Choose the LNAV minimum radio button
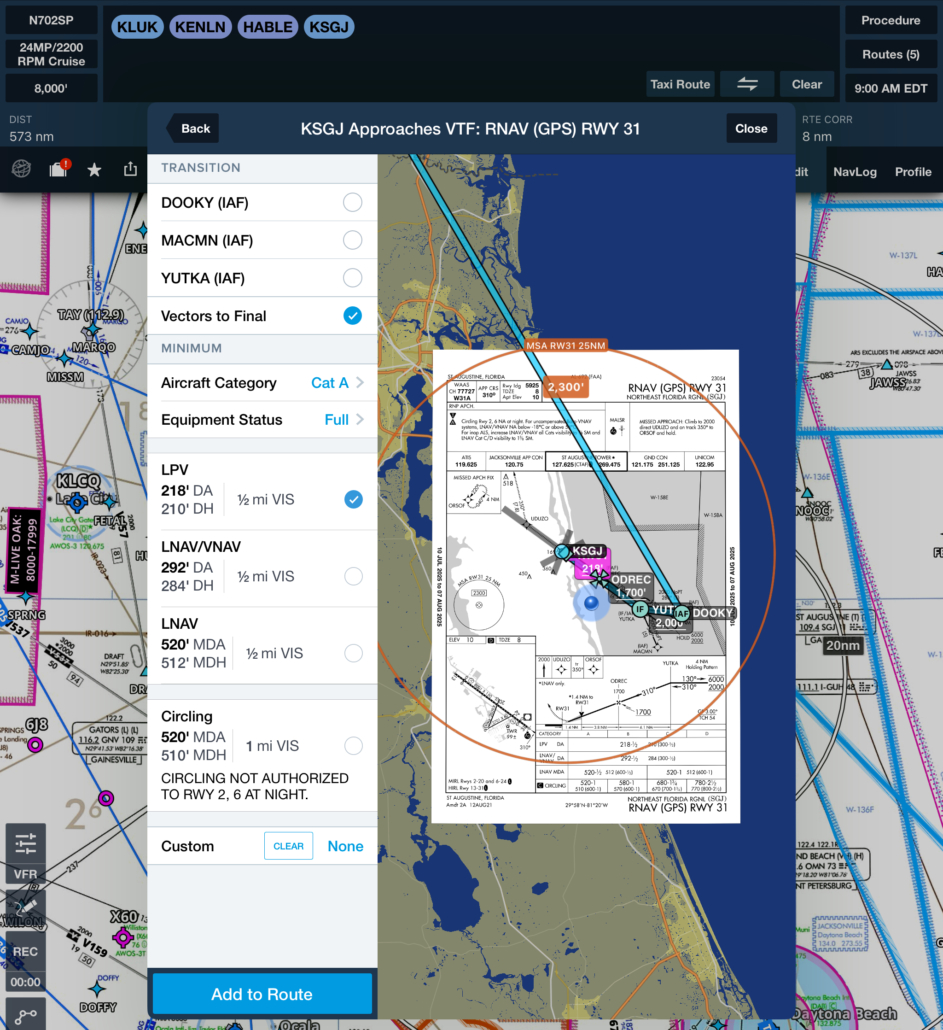Image resolution: width=943 pixels, height=1030 pixels. click(353, 653)
